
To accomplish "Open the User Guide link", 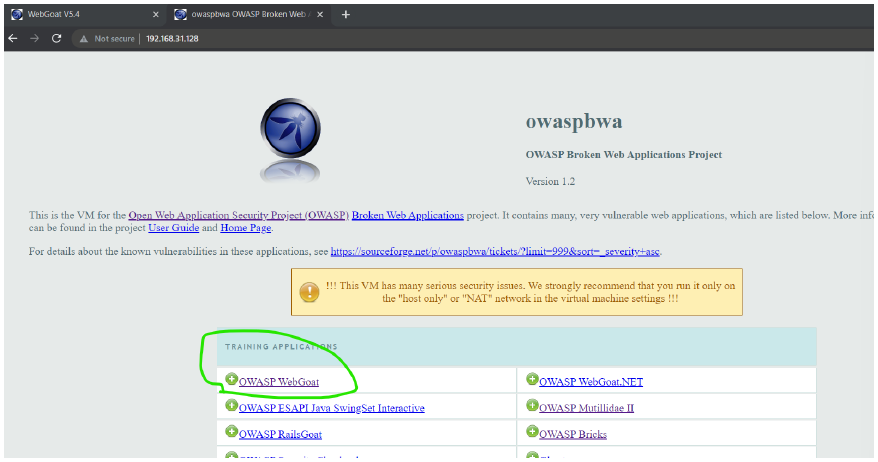I will 174,228.
